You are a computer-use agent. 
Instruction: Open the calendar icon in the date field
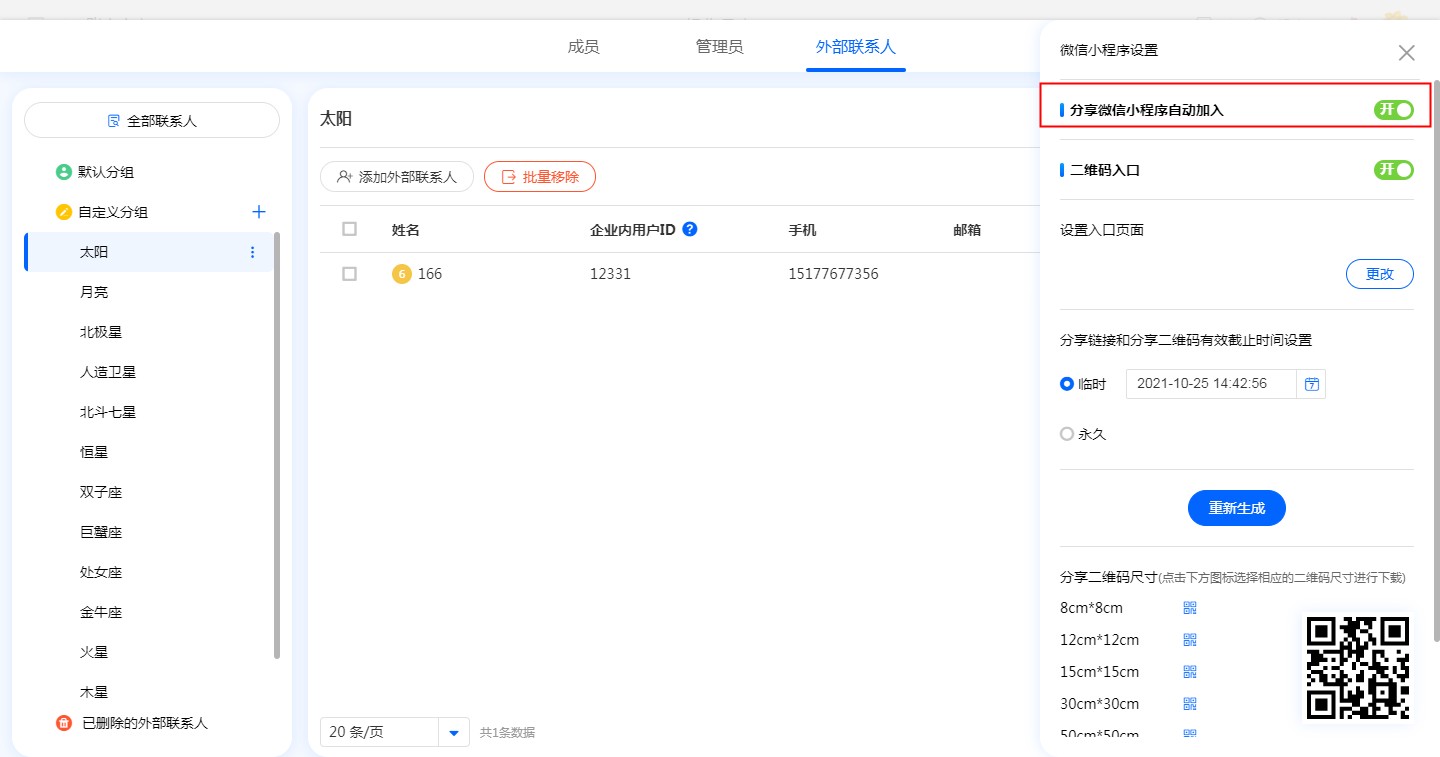tap(1311, 384)
